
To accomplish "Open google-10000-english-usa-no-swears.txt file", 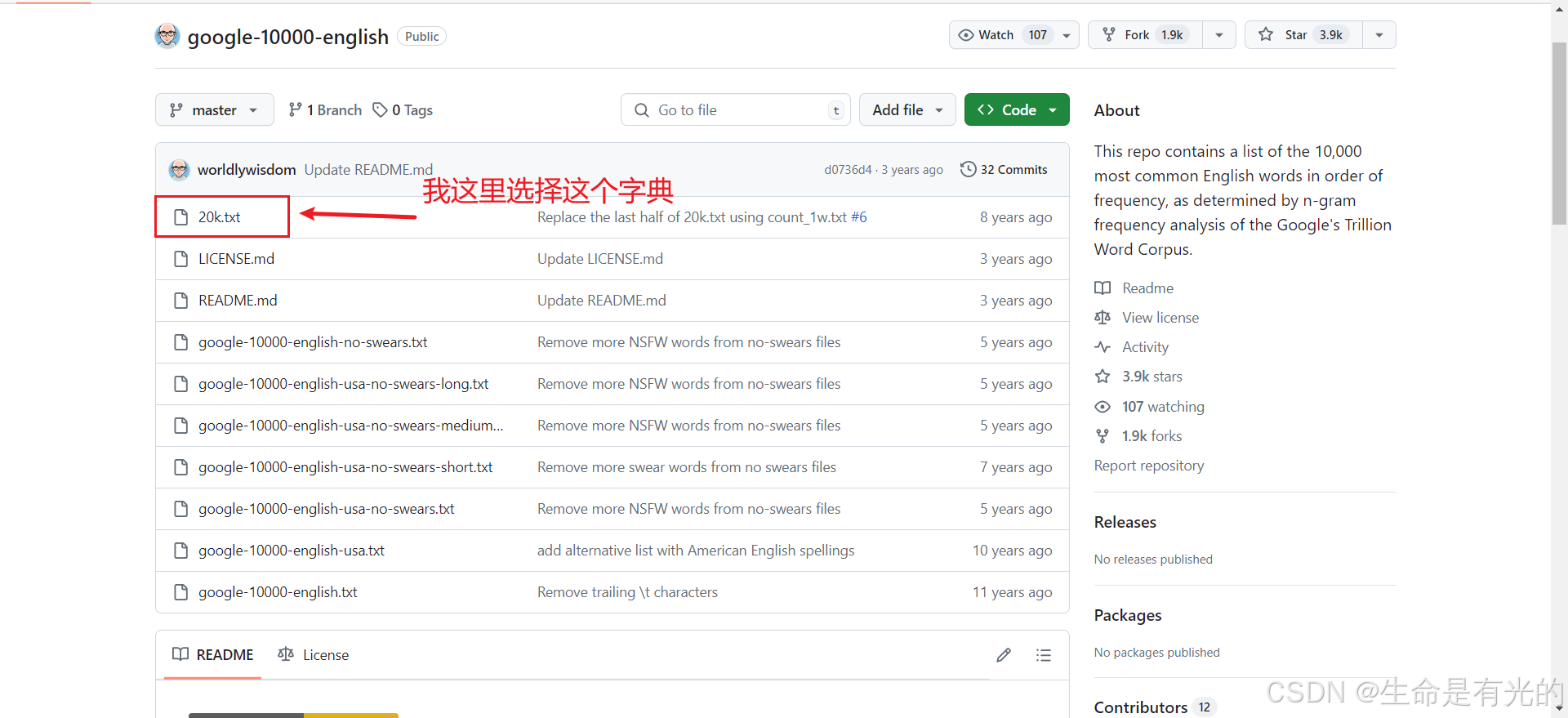I will 326,508.
